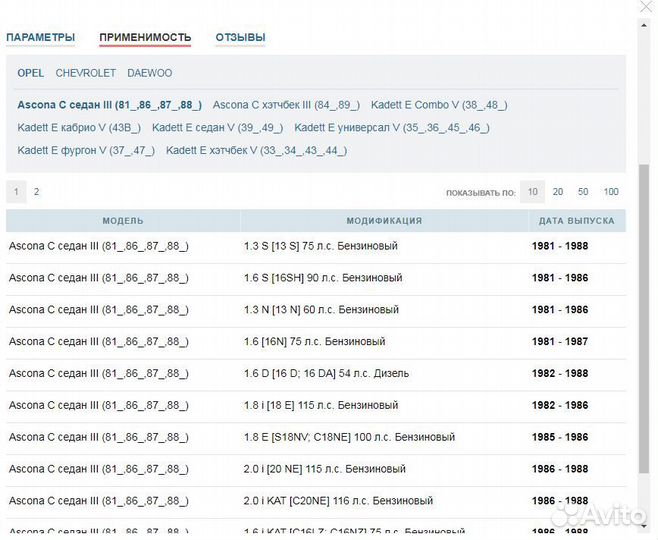Switch to the Отзывы tab
The image size is (658, 540).
tap(240, 38)
